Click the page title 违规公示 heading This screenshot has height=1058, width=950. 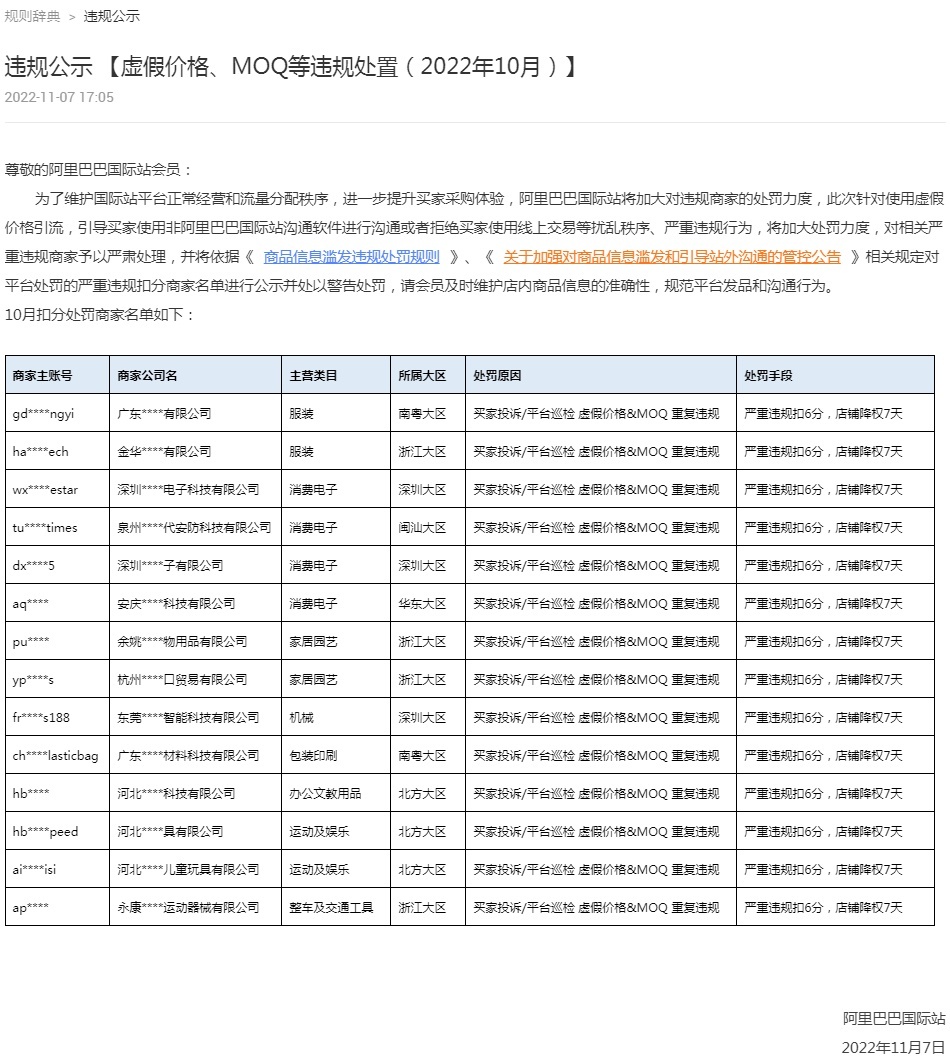[291, 67]
